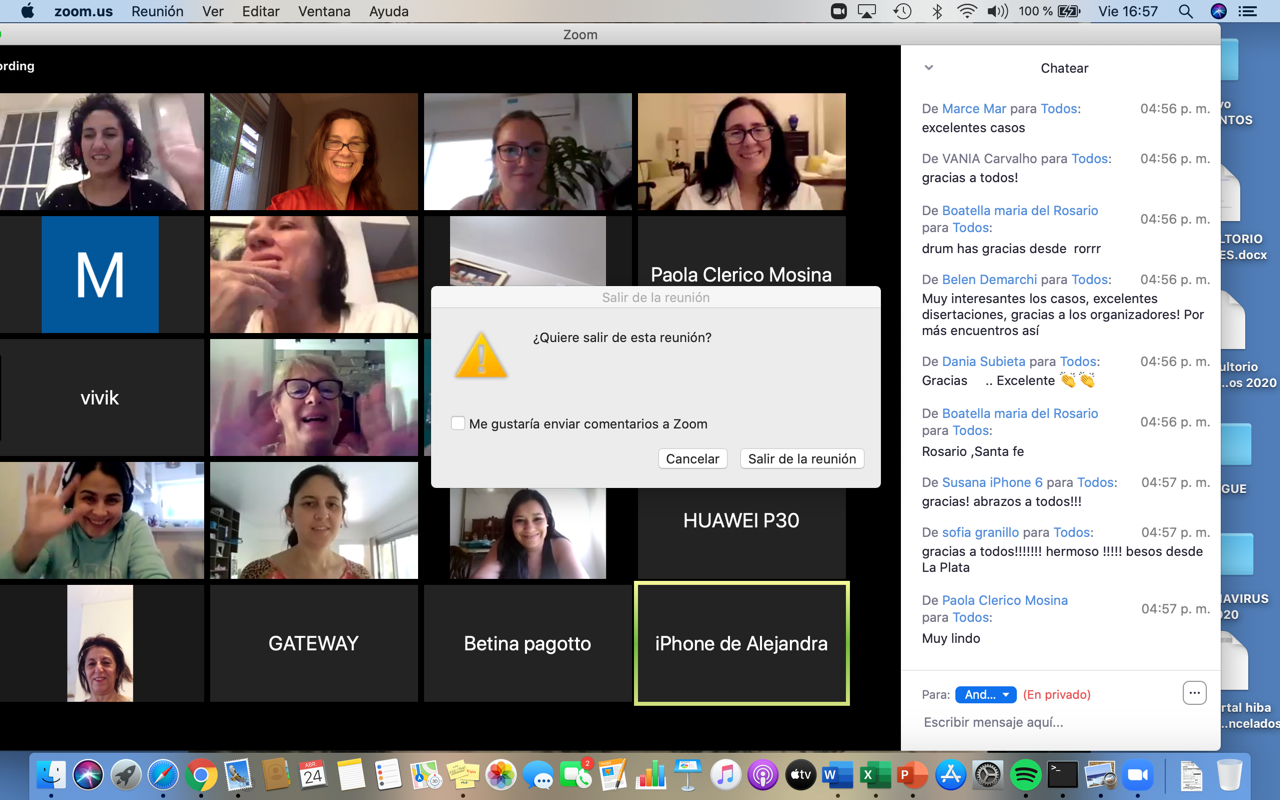Click the 'Escribir mensaje aquí...' chat field
1280x800 pixels.
coord(1050,722)
